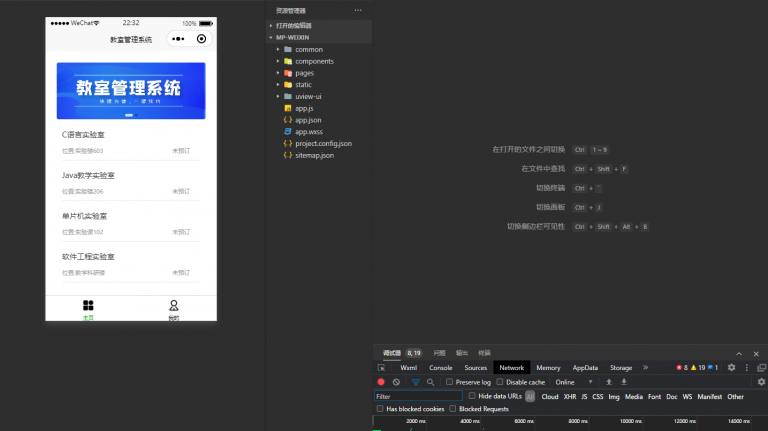Select the WS filter type
The width and height of the screenshot is (768, 431).
687,397
